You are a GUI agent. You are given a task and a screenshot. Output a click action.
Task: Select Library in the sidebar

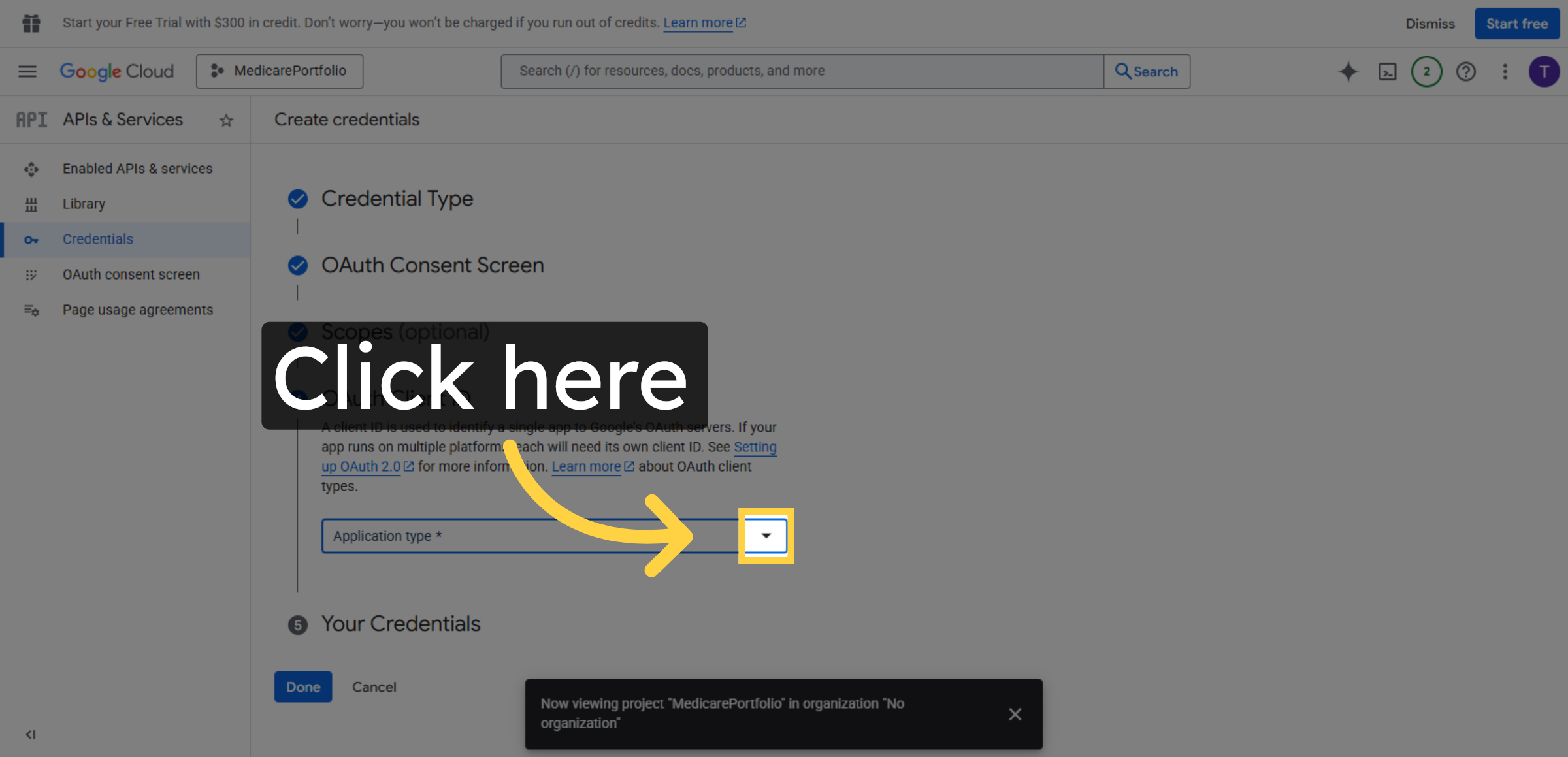[84, 204]
